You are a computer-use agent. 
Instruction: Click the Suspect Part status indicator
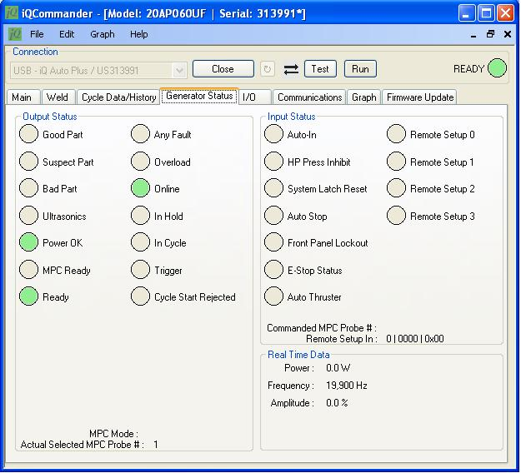click(29, 161)
